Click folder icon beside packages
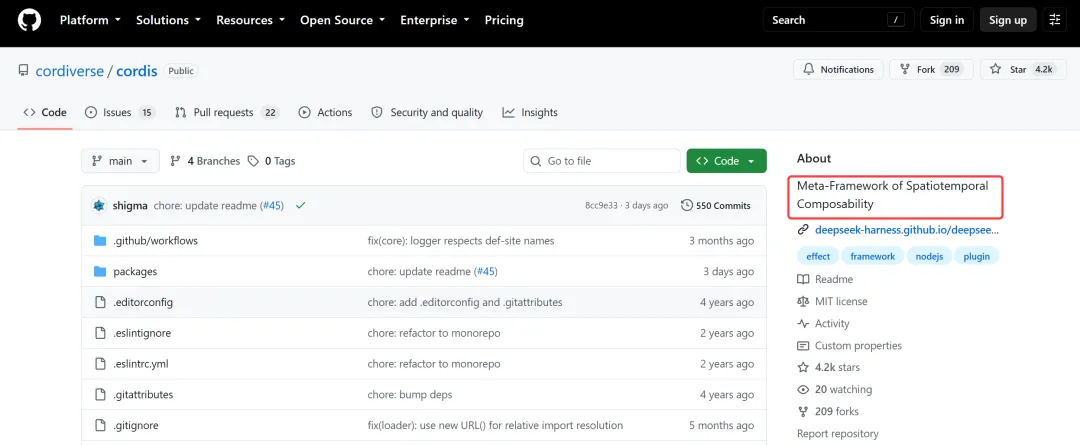The height and width of the screenshot is (446, 1080). coord(100,271)
